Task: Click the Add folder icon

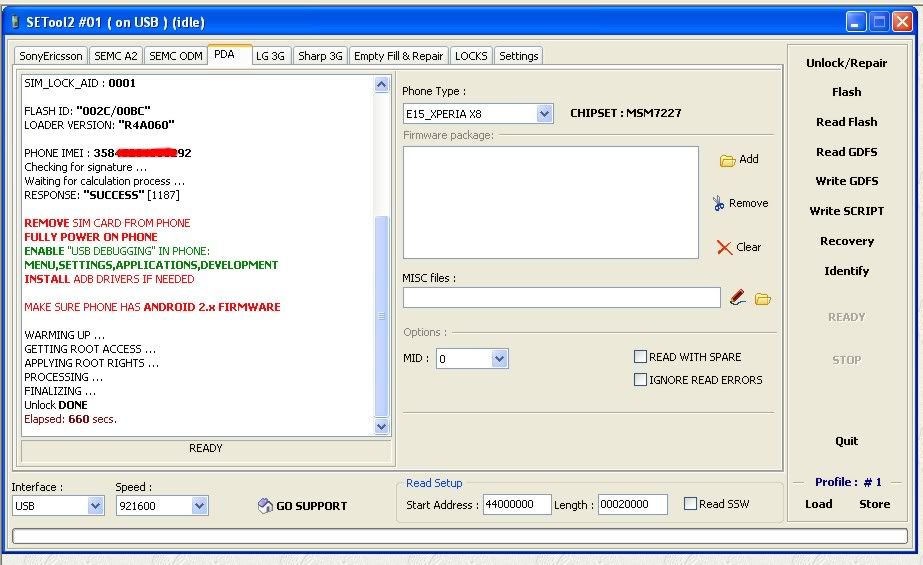Action: 728,160
